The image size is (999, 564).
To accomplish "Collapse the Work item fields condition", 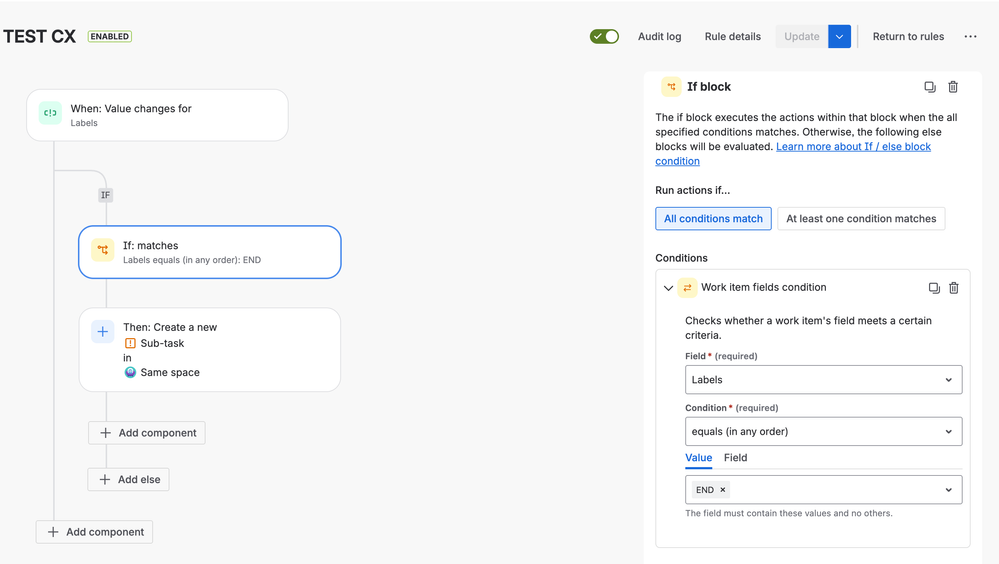I will click(x=668, y=288).
